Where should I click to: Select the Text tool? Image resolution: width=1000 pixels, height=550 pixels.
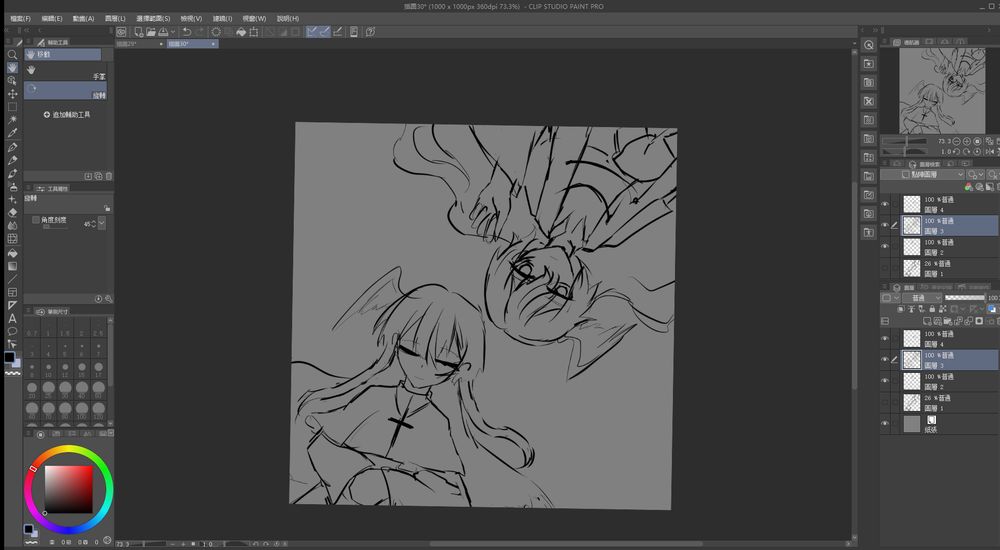coord(12,318)
